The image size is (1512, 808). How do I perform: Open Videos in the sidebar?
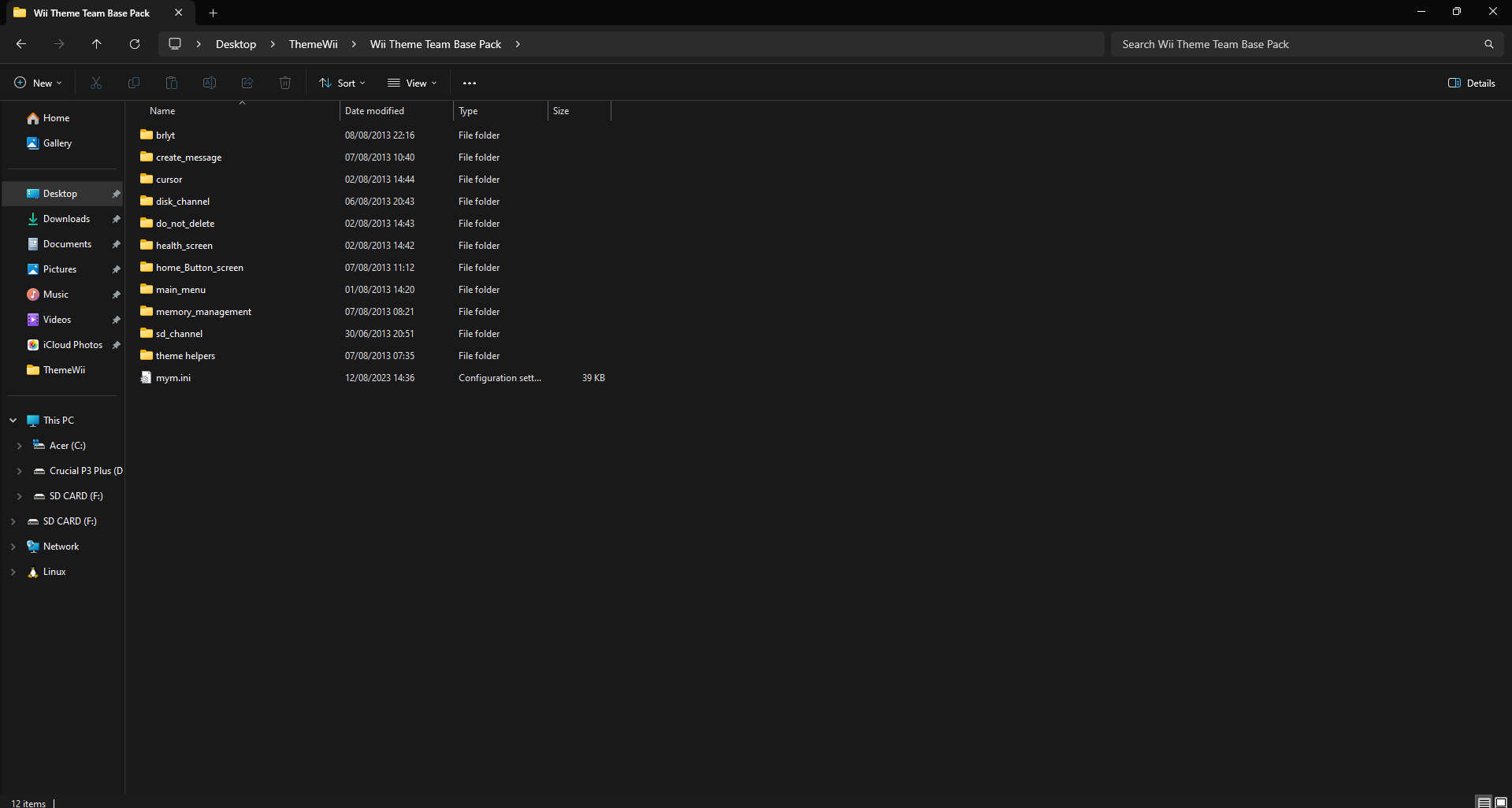[x=57, y=320]
